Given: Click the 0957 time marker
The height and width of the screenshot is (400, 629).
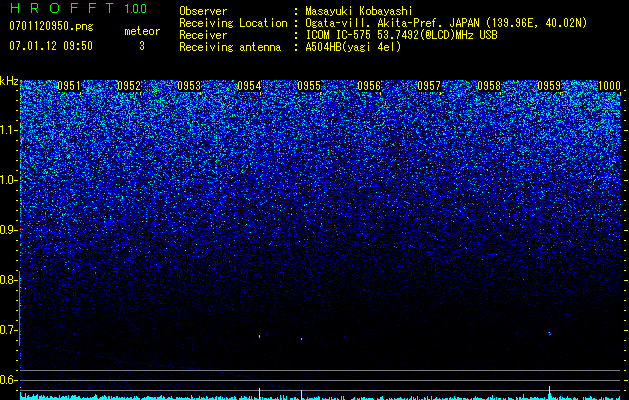Looking at the screenshot, I should (x=429, y=86).
